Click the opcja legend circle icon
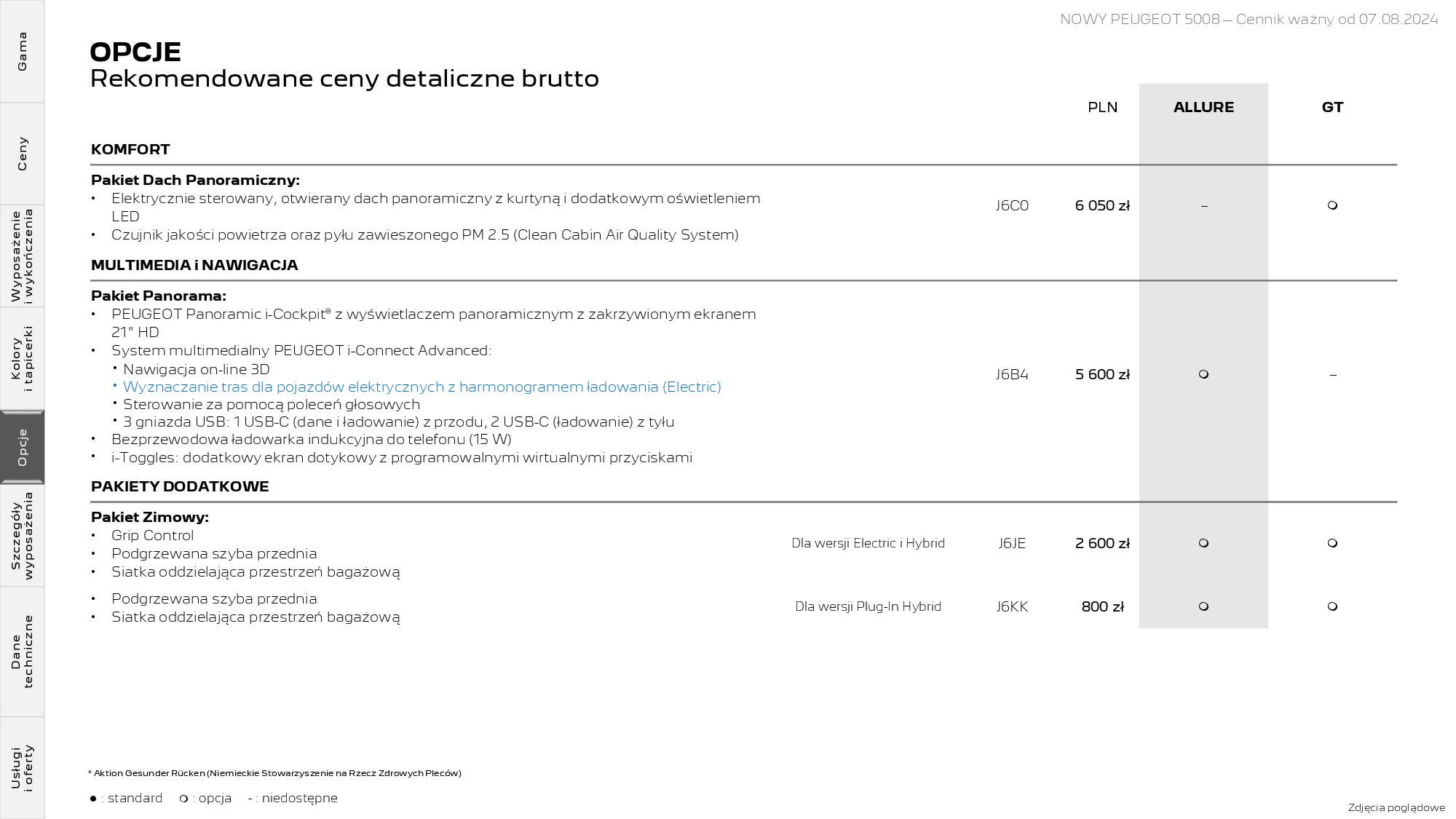Viewport: 1456px width, 819px height. coord(183,799)
